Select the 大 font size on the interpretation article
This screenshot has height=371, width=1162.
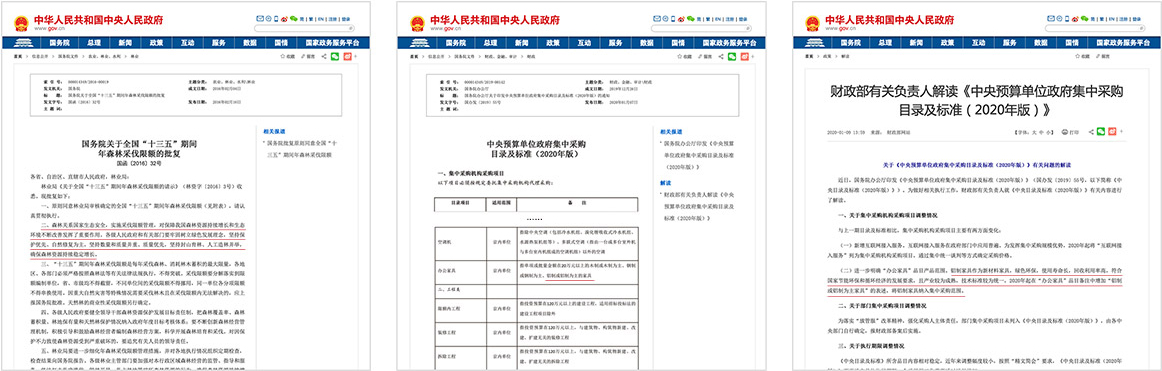[1035, 133]
